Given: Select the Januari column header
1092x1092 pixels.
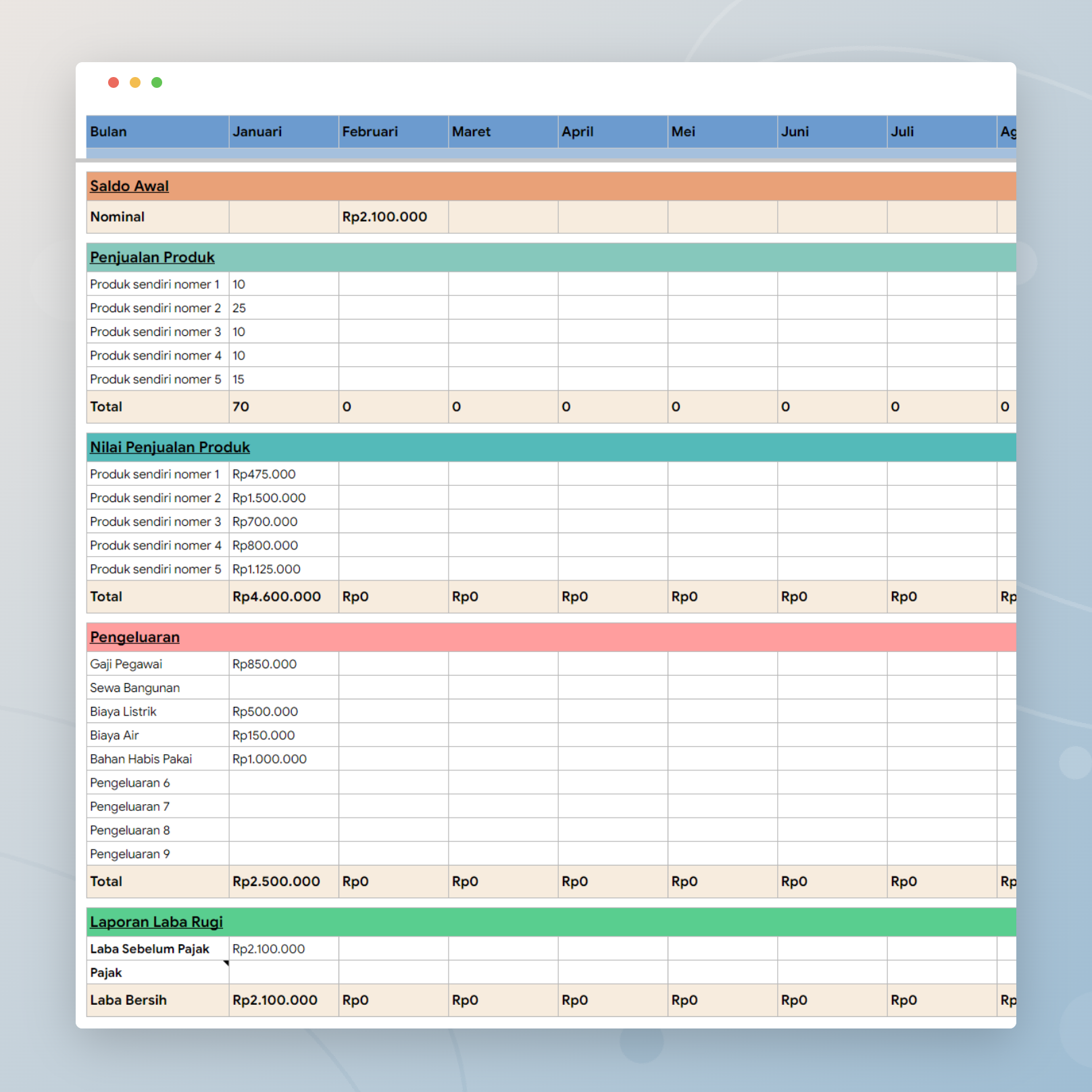Looking at the screenshot, I should pyautogui.click(x=284, y=132).
